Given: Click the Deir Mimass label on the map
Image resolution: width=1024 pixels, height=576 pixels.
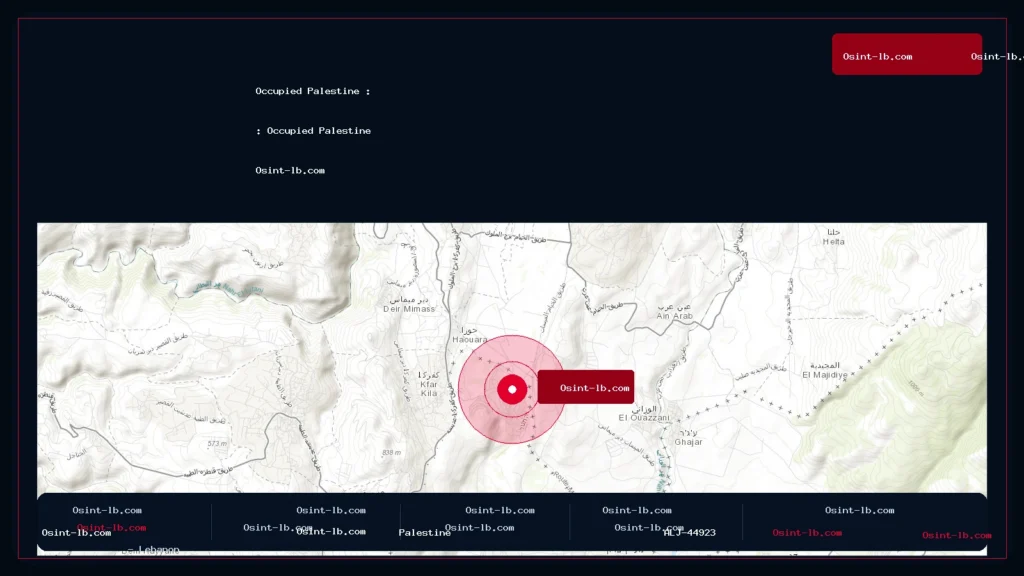Looking at the screenshot, I should pyautogui.click(x=409, y=305).
